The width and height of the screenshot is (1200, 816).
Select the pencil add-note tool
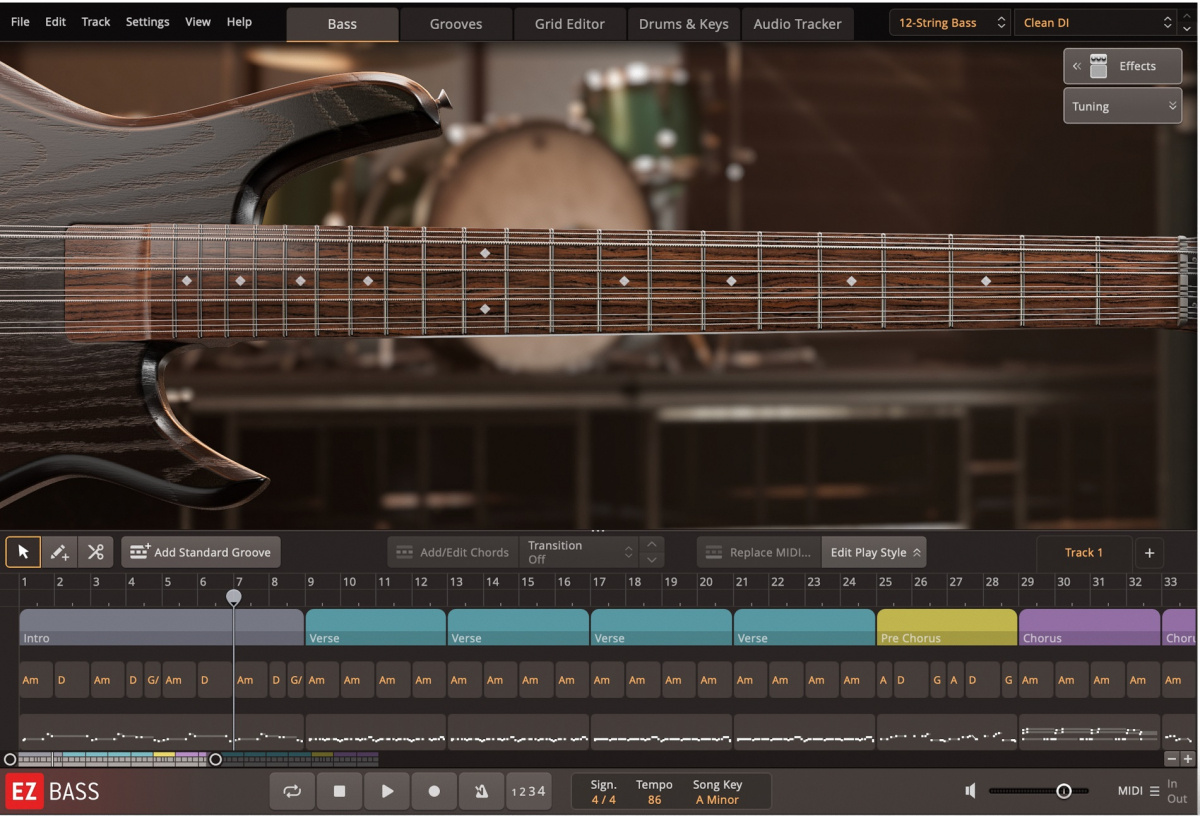click(x=59, y=551)
